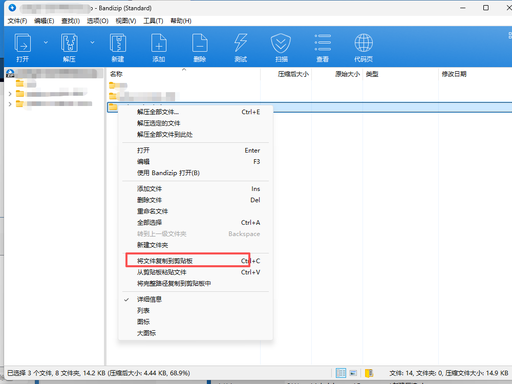Choose 添加文件 in the context menu
This screenshot has height=384, width=512.
196,189
